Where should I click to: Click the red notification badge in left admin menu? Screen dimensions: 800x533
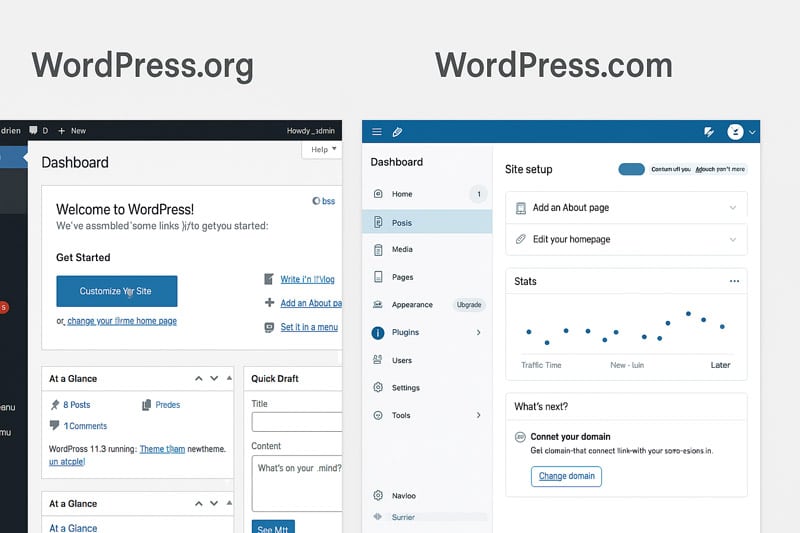pyautogui.click(x=3, y=308)
